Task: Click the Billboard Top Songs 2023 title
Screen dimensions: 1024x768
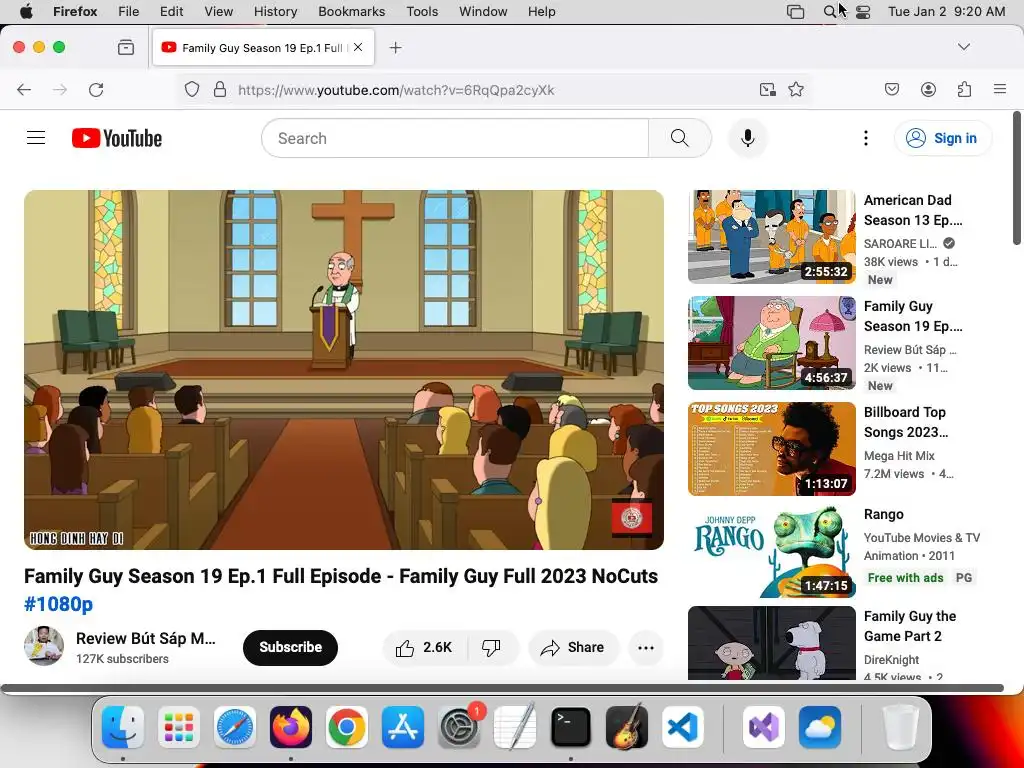Action: (906, 422)
